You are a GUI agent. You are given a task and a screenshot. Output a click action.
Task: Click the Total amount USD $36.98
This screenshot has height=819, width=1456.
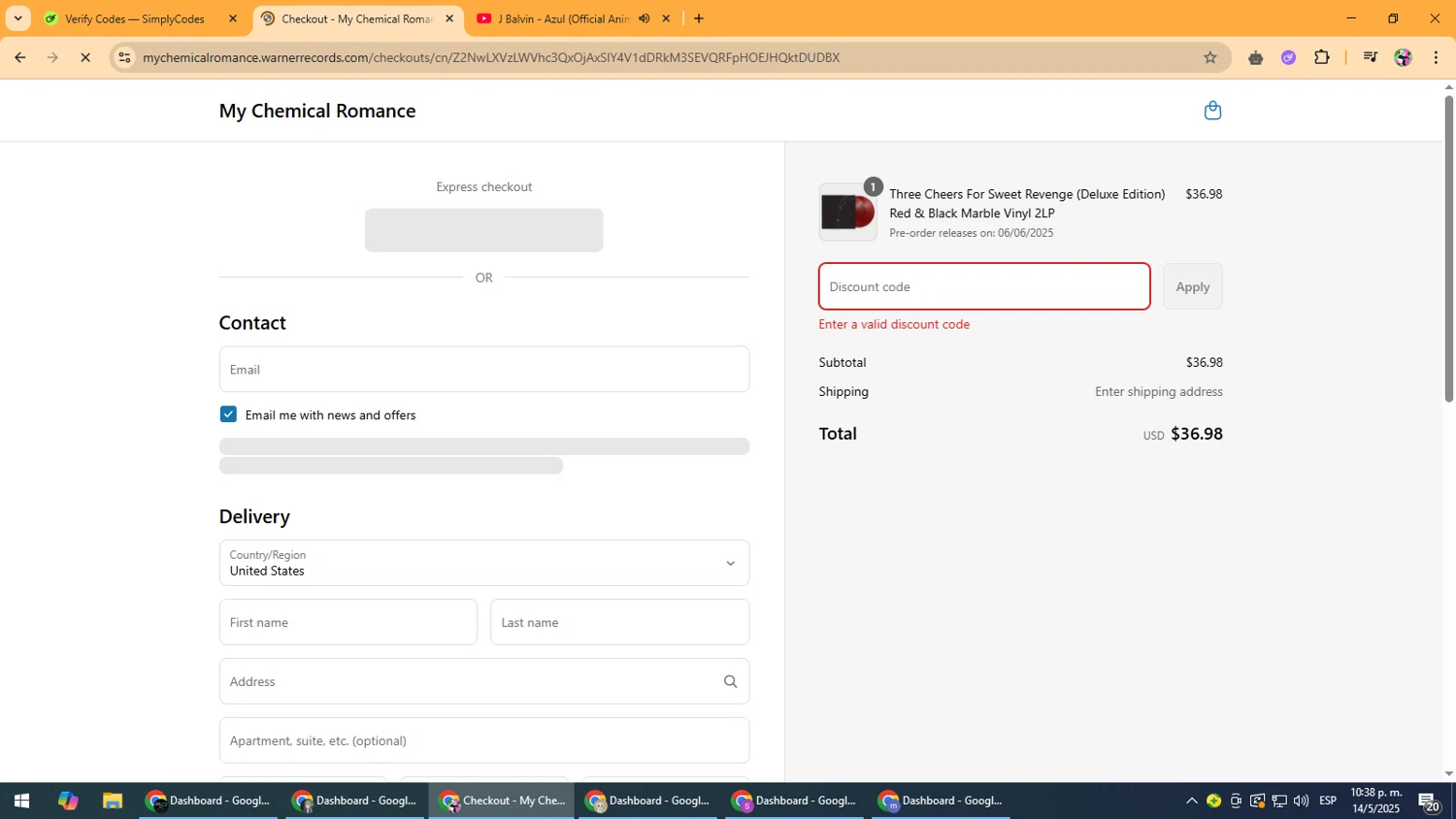point(1182,434)
